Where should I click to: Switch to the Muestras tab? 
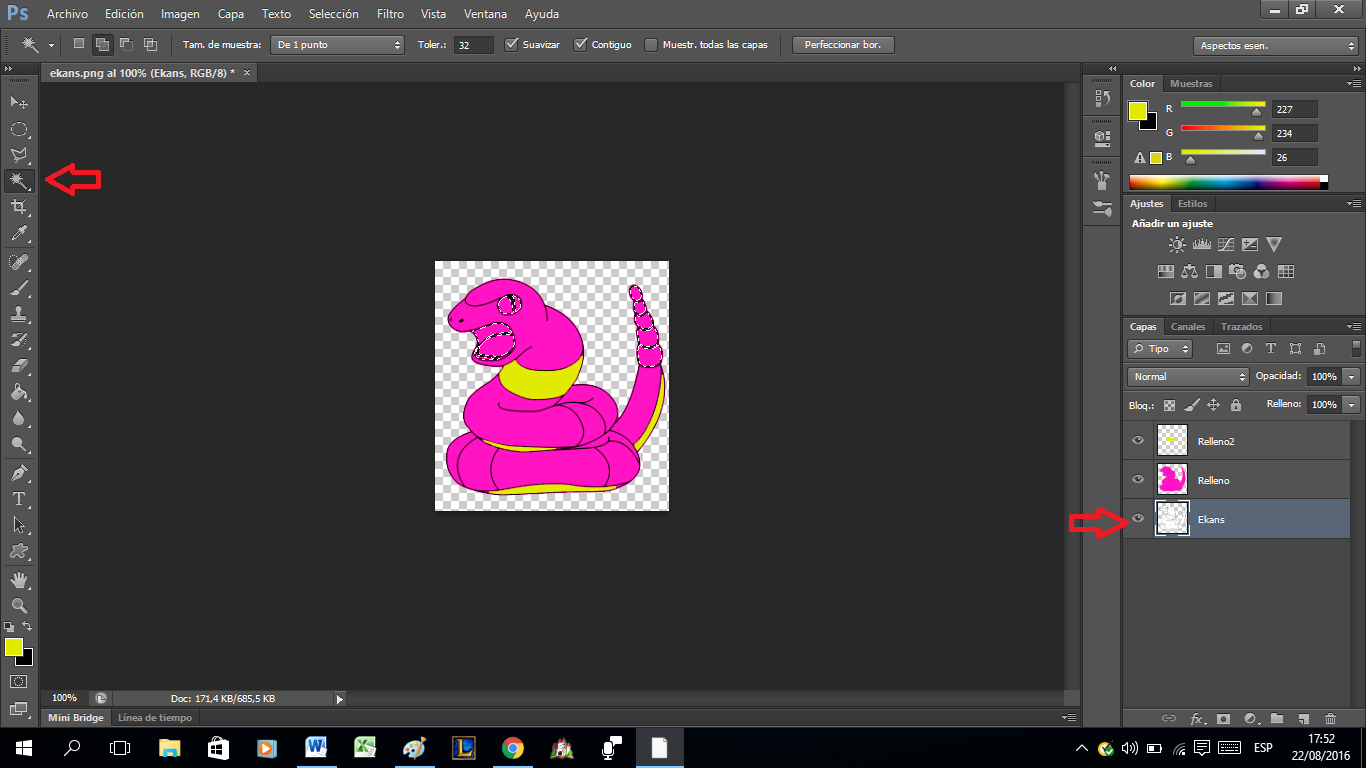[1191, 84]
